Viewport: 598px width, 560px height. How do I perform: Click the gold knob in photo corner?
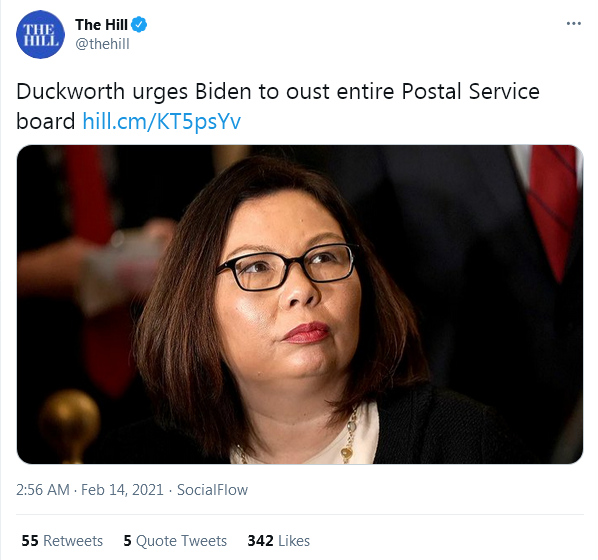click(69, 424)
